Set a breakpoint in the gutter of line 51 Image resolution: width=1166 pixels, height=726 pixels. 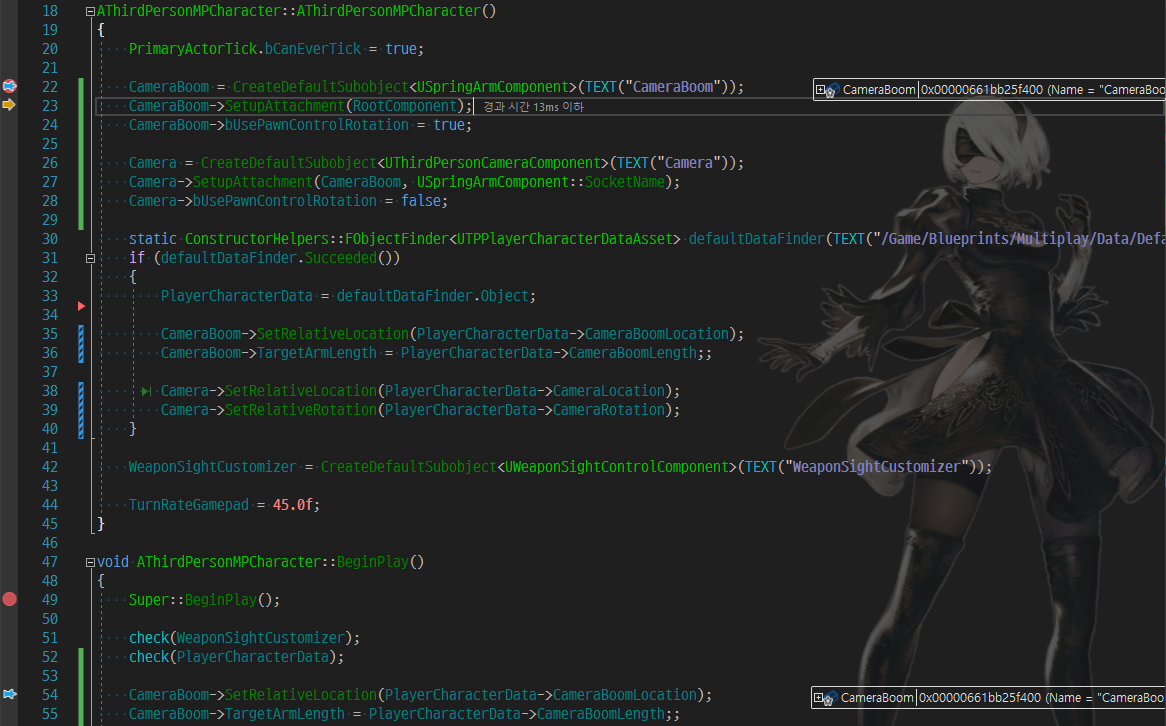tap(10, 637)
